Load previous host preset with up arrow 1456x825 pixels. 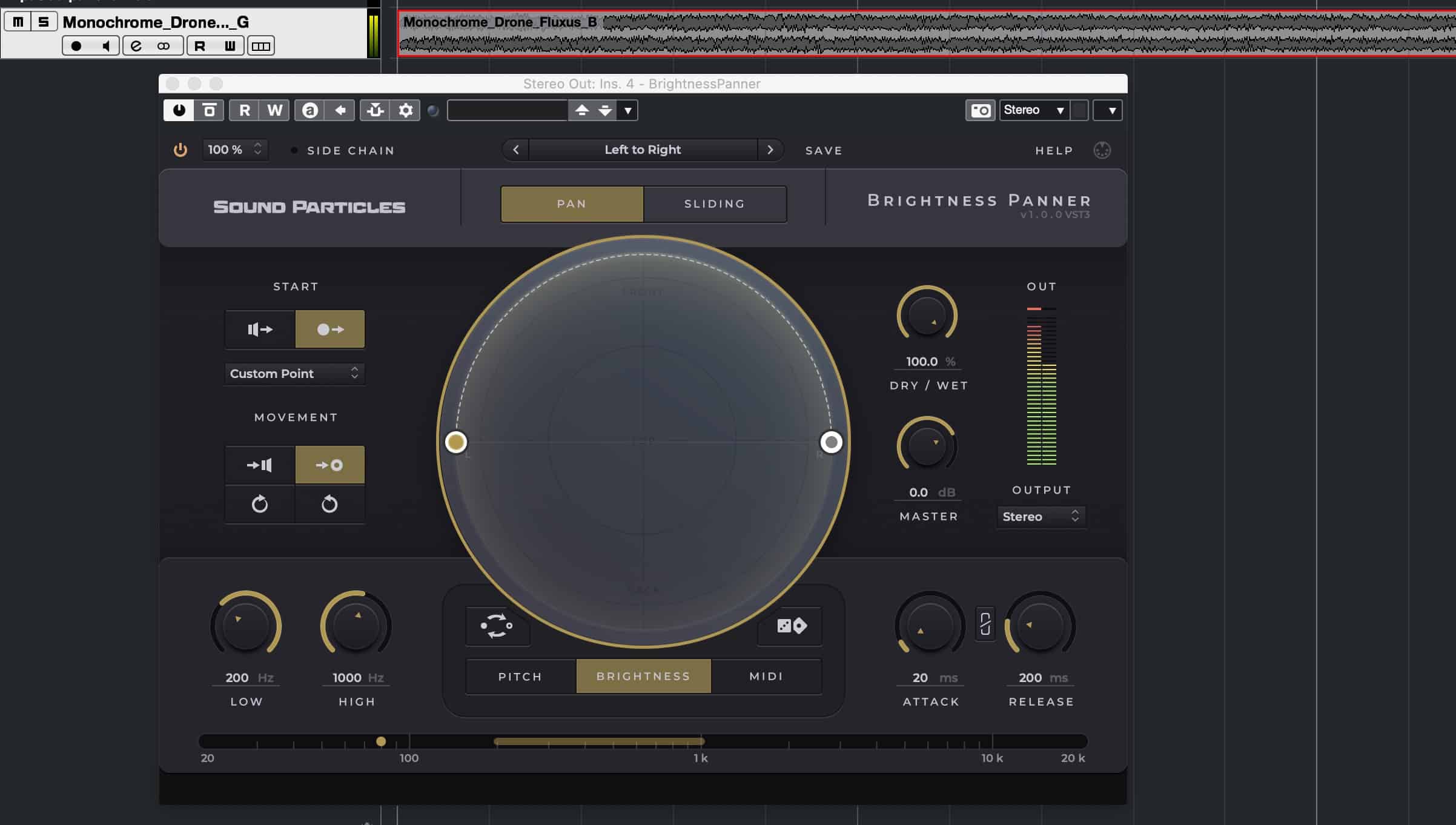(x=581, y=110)
